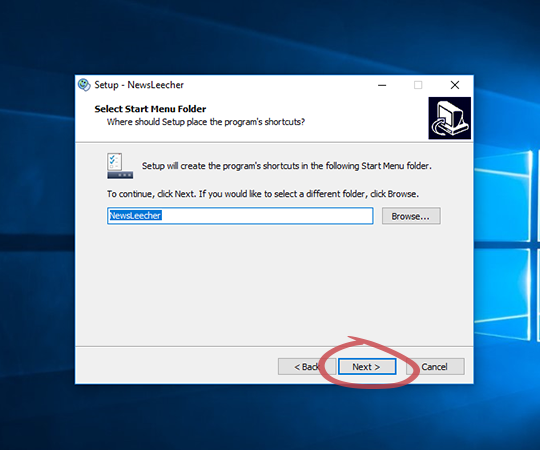Cancel the NewsLeecher installation

coord(435,367)
